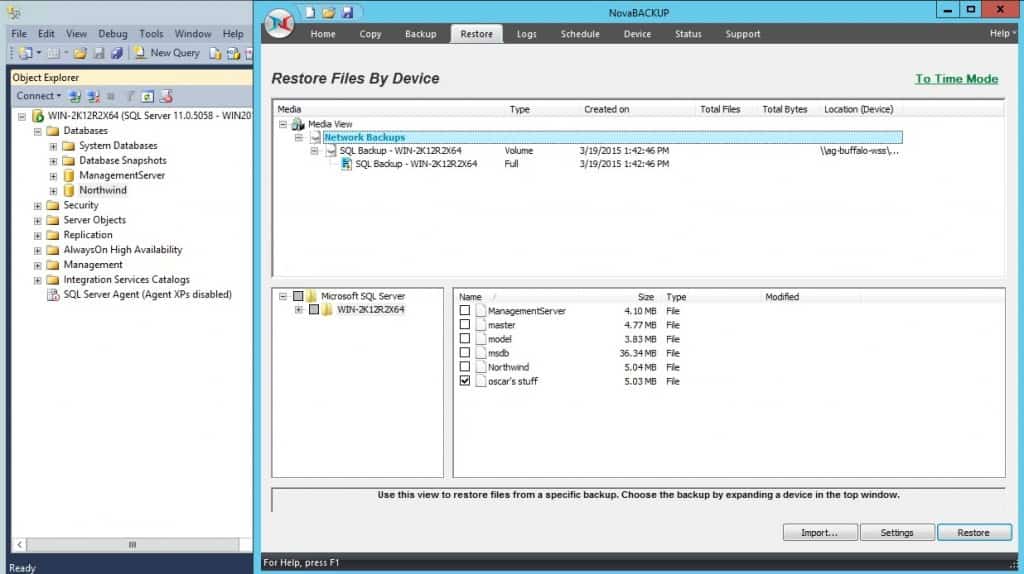Image resolution: width=1024 pixels, height=574 pixels.
Task: Collapse the Databases node in Object Explorer
Action: (x=37, y=131)
